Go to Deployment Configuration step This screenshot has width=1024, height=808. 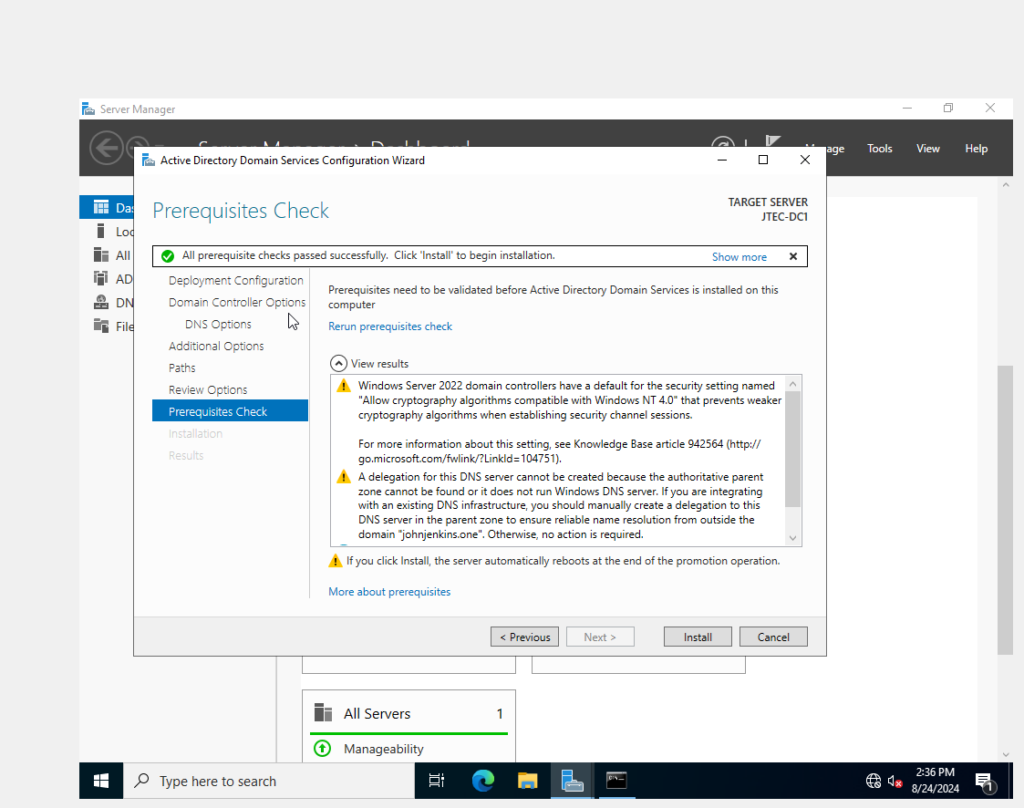pyautogui.click(x=236, y=280)
